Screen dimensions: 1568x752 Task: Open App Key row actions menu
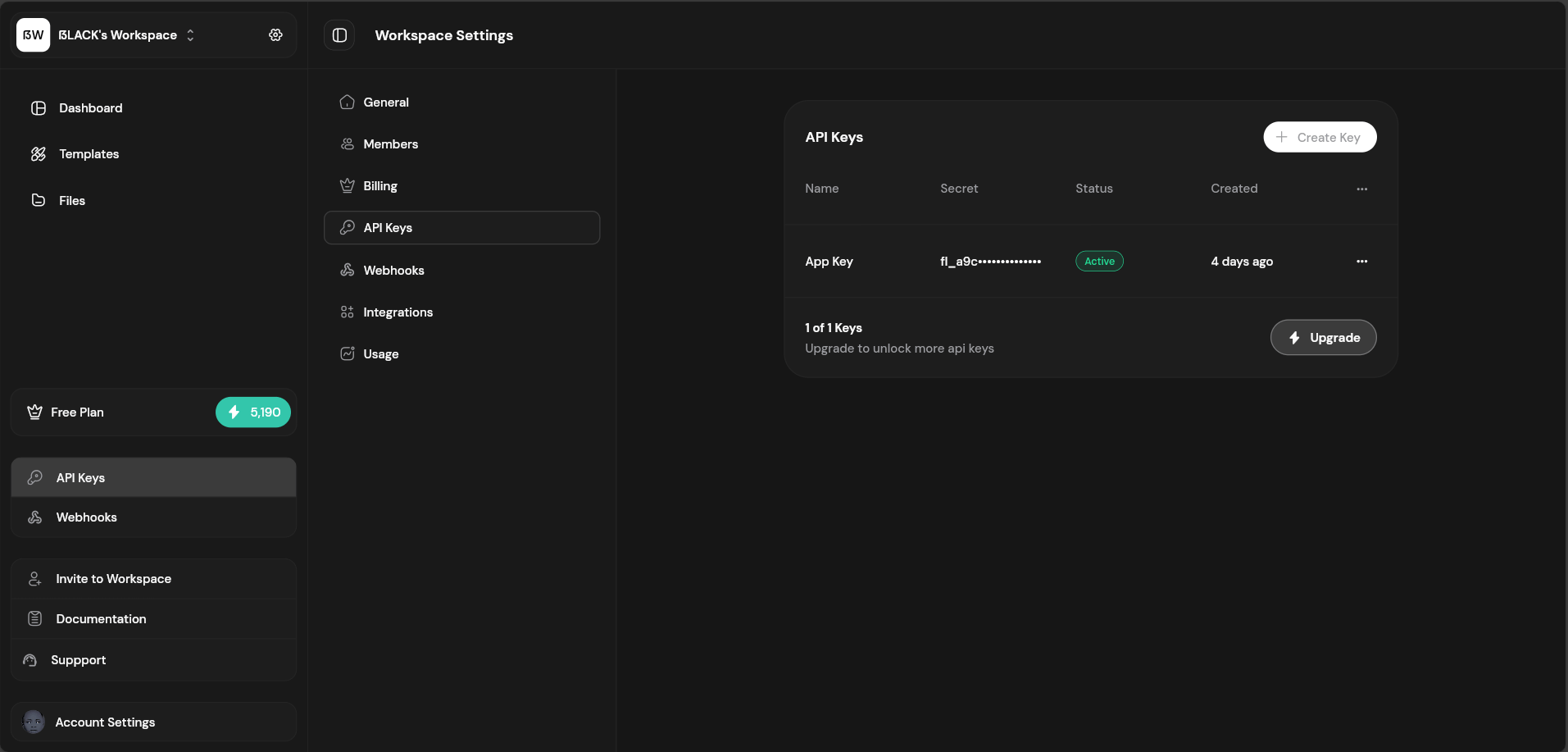[x=1361, y=262]
